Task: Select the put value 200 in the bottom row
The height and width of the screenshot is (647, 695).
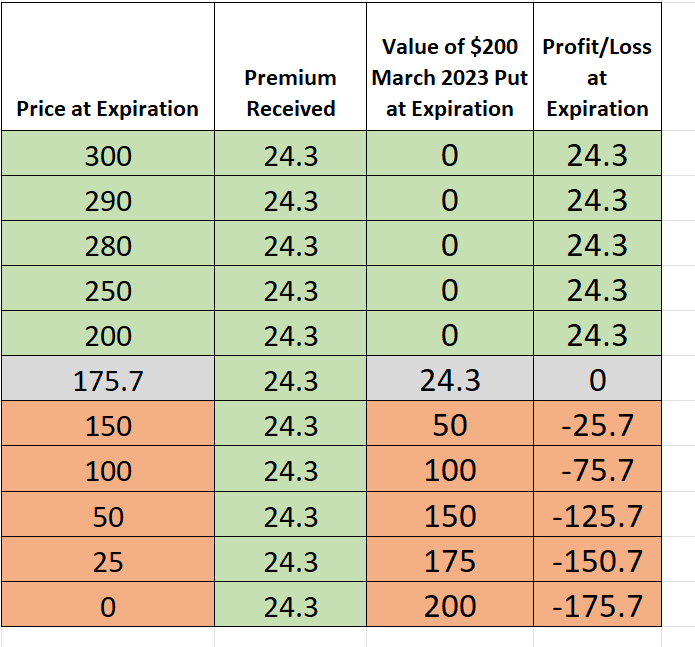Action: click(450, 606)
